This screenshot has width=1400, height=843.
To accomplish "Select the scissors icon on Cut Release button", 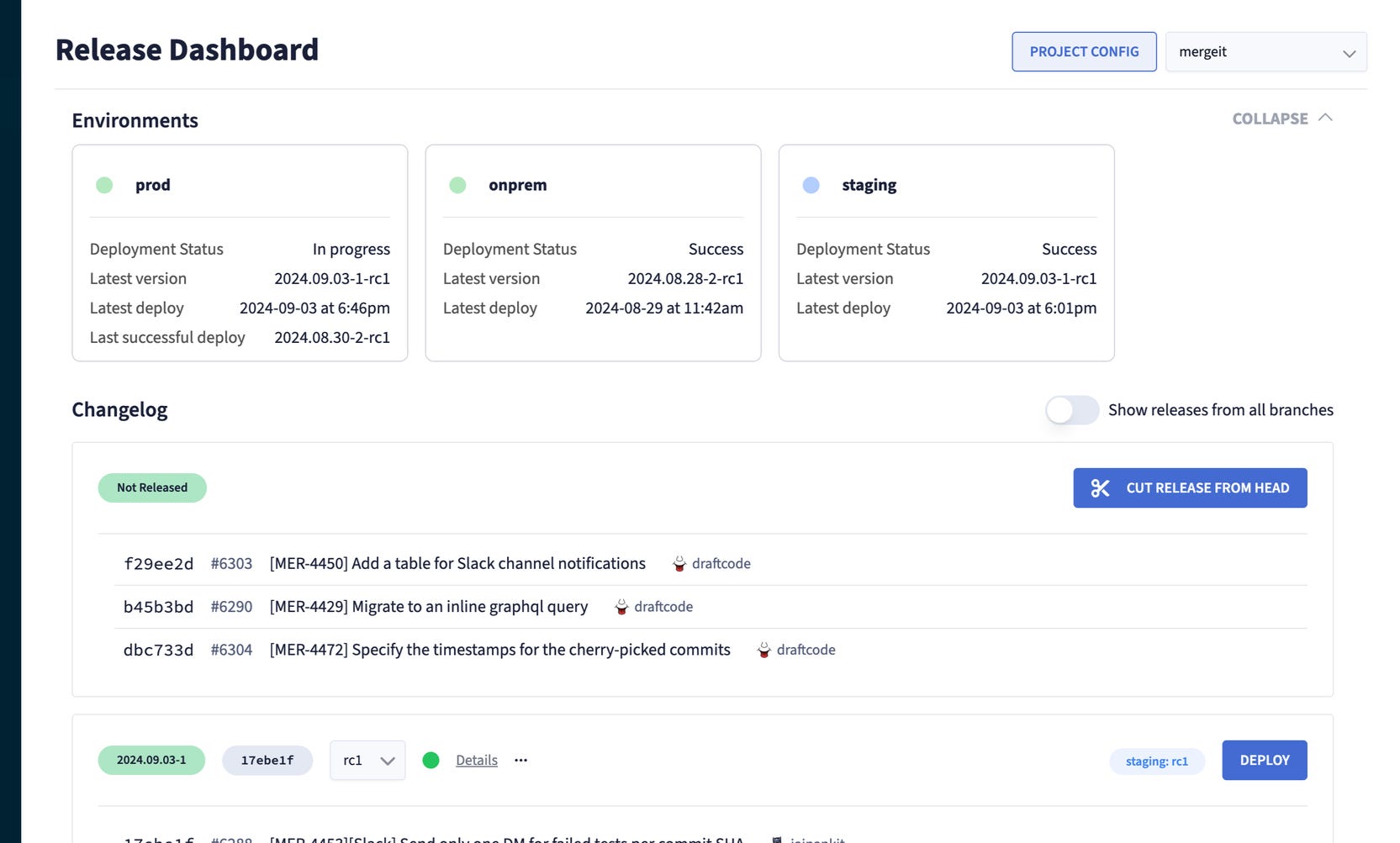I will point(1101,487).
